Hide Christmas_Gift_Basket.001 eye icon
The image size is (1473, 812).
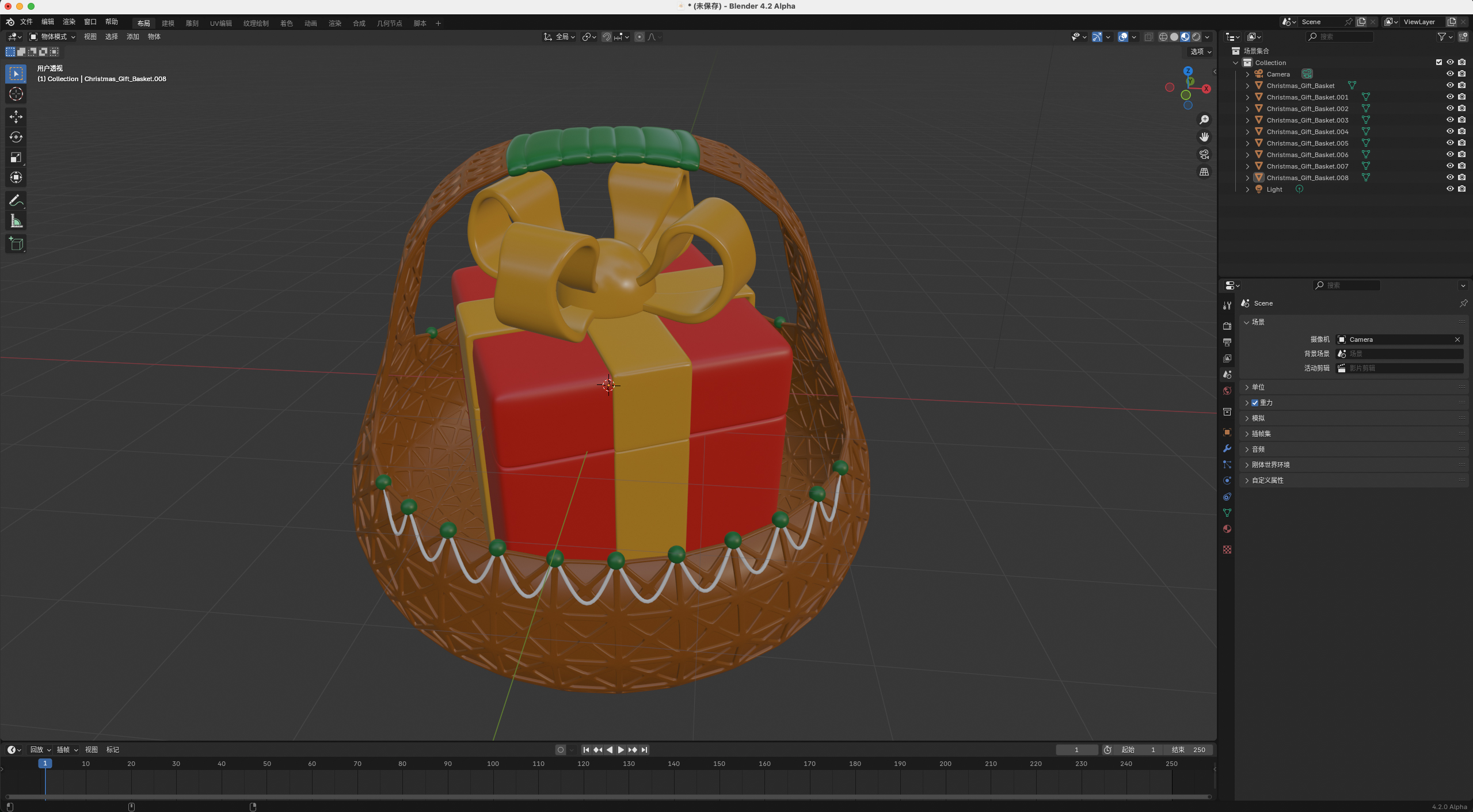tap(1450, 97)
